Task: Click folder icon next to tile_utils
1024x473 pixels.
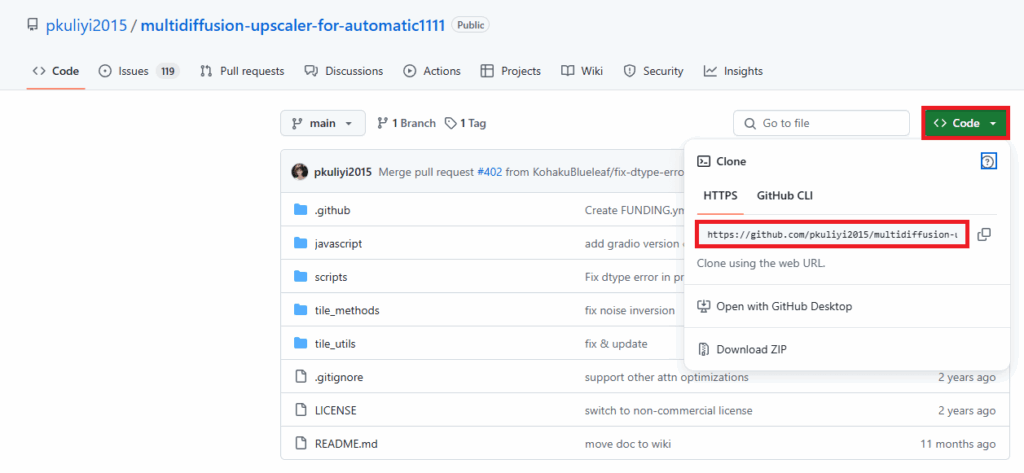Action: pos(300,343)
